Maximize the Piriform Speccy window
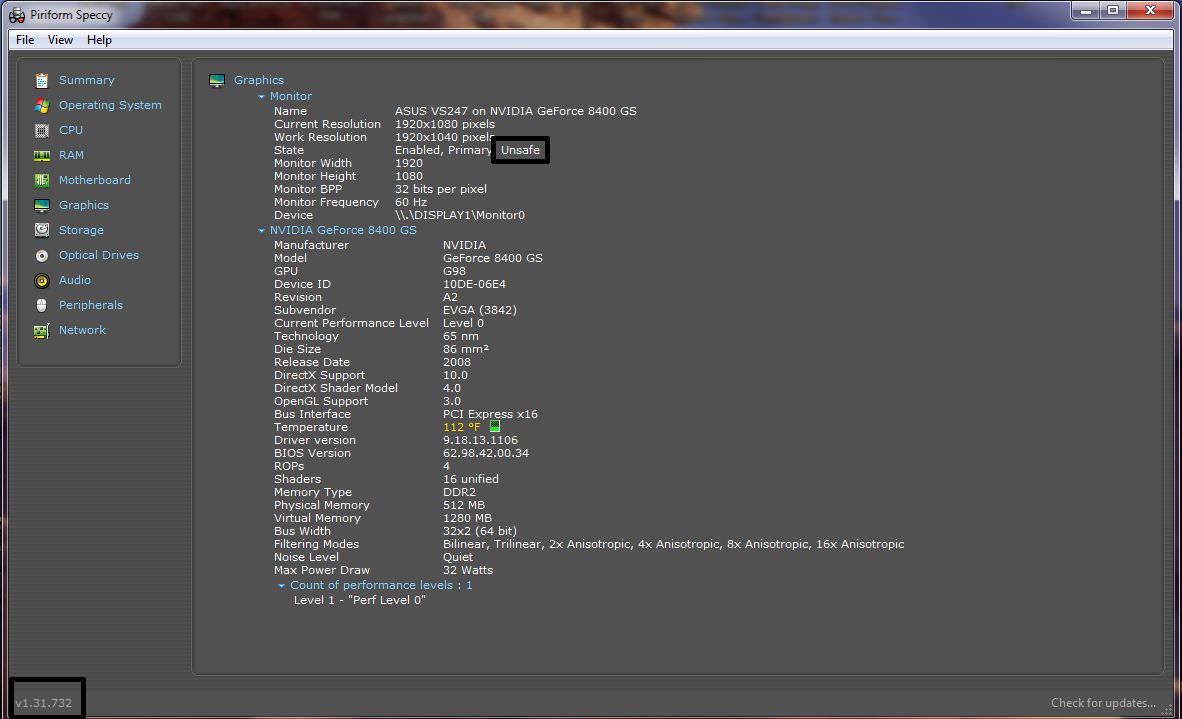This screenshot has height=719, width=1182. pyautogui.click(x=1113, y=11)
